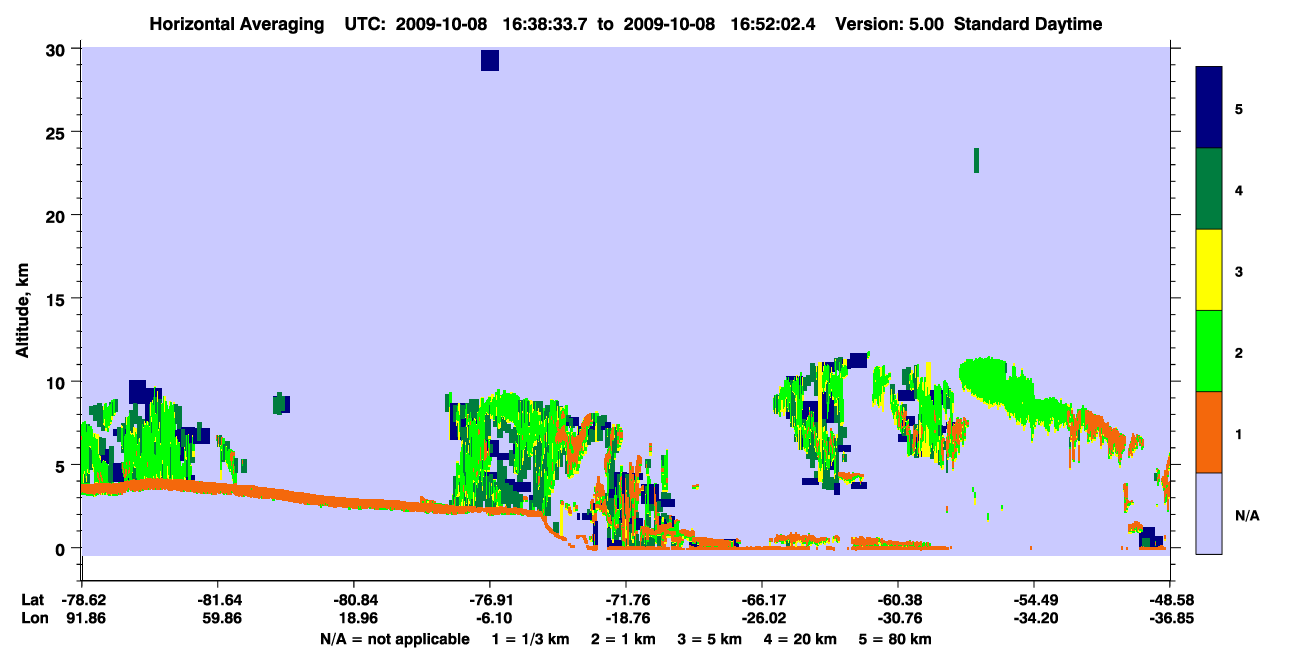Click the colorbar label 'N/A'

(1246, 515)
